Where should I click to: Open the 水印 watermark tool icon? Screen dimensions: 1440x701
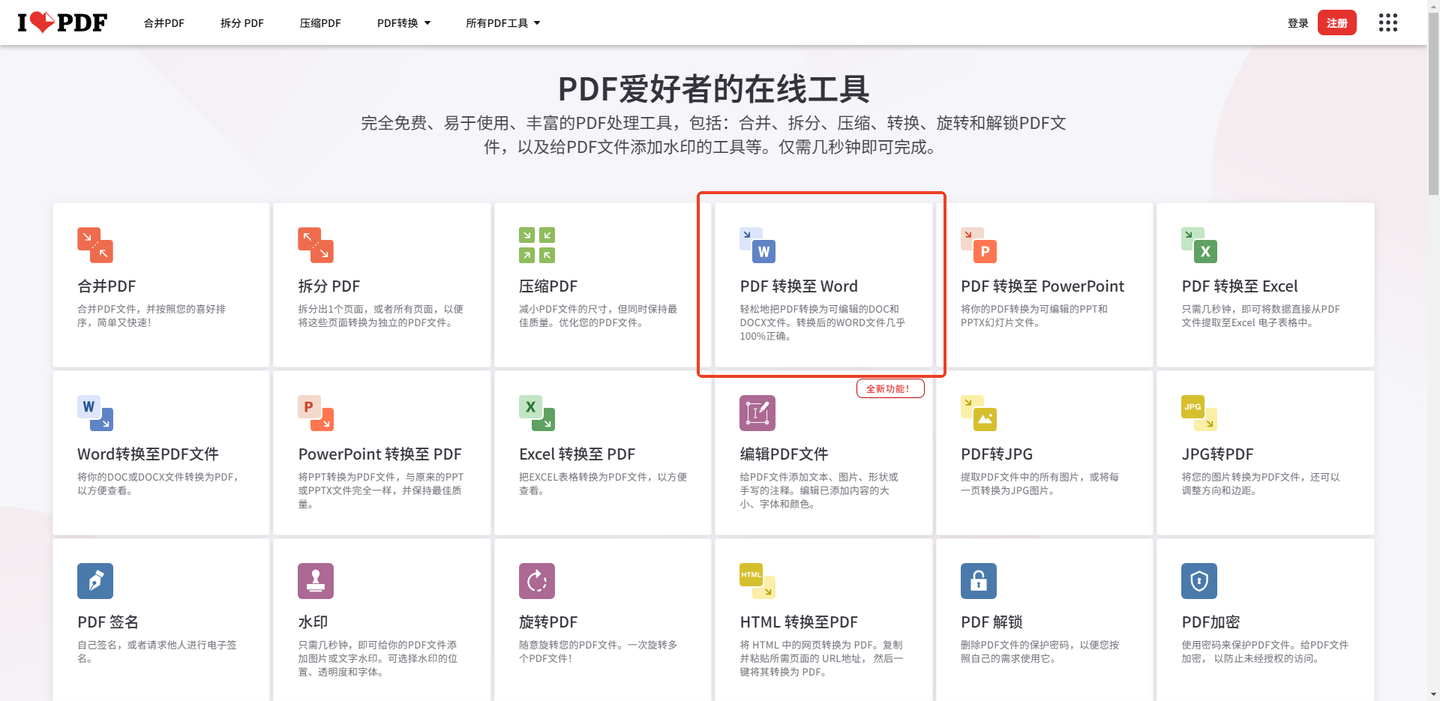pos(315,581)
